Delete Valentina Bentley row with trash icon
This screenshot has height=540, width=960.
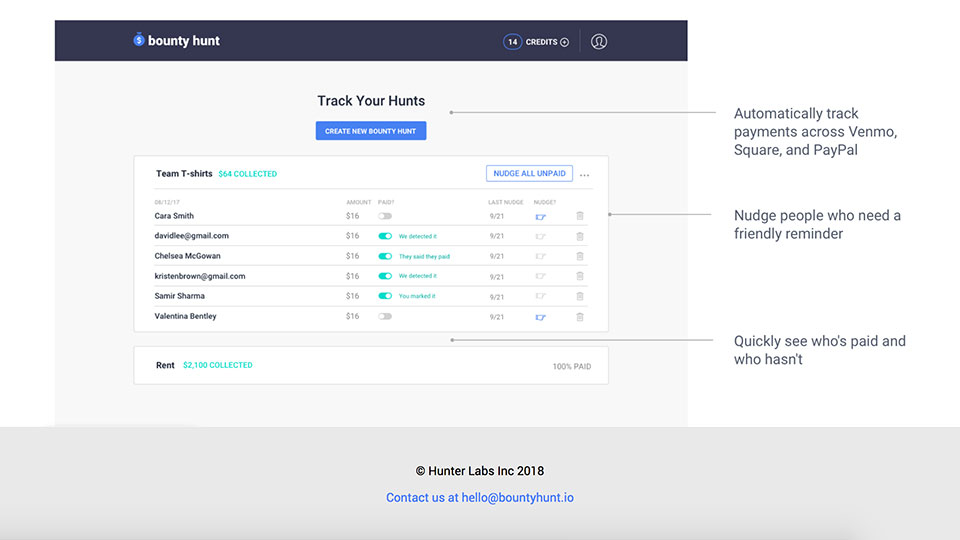click(580, 317)
